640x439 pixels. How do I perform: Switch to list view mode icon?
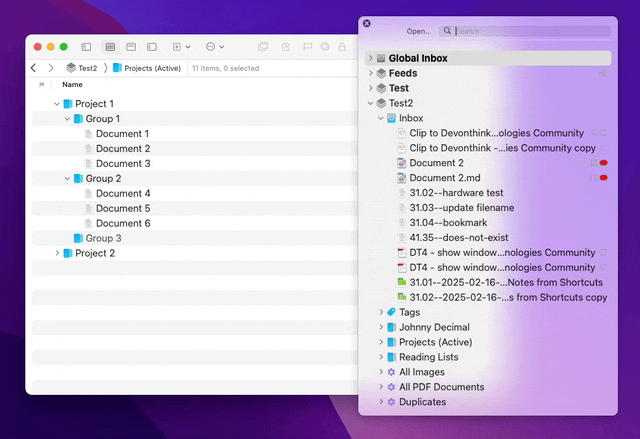click(x=109, y=47)
